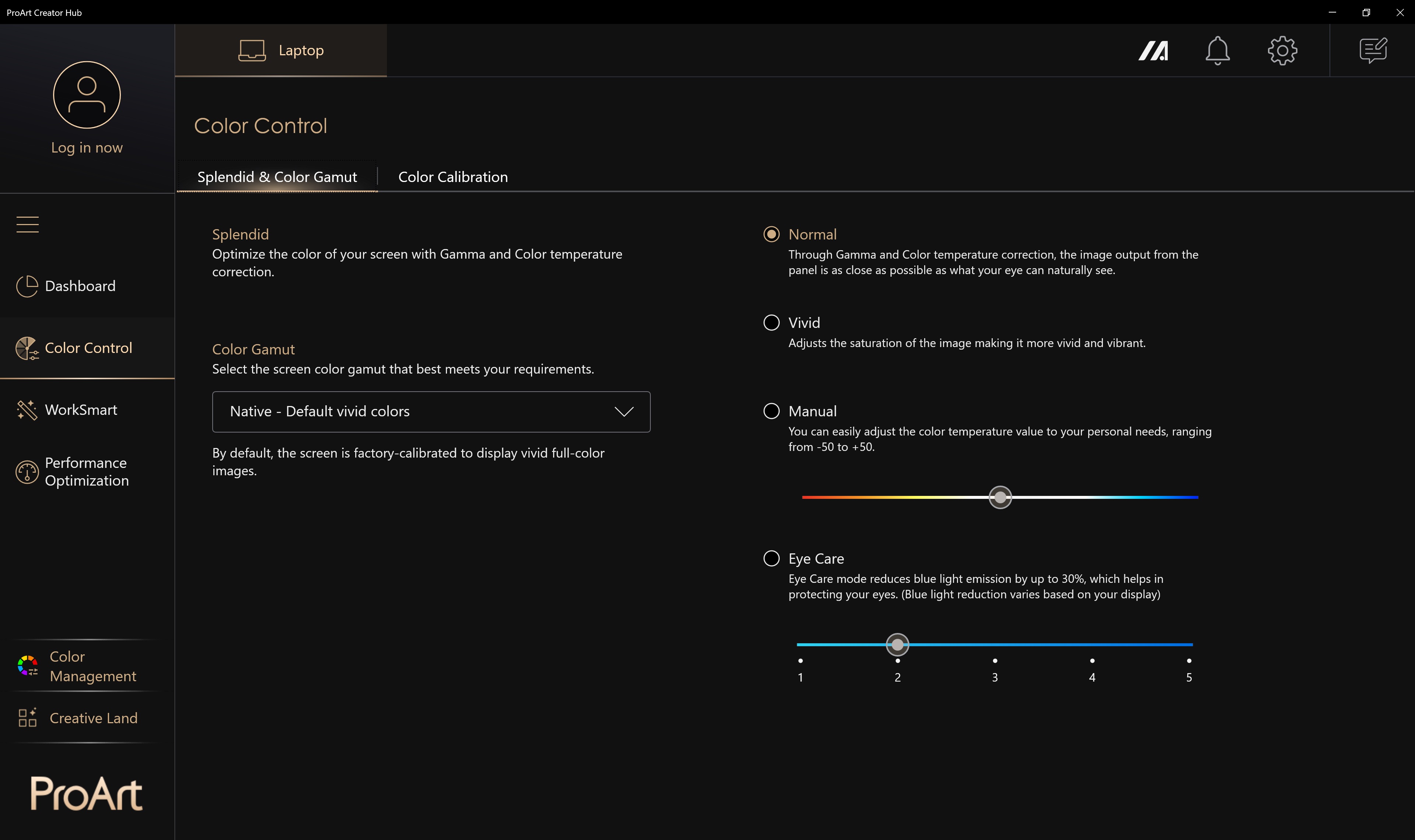Enable the Eye Care mode option

tap(772, 559)
